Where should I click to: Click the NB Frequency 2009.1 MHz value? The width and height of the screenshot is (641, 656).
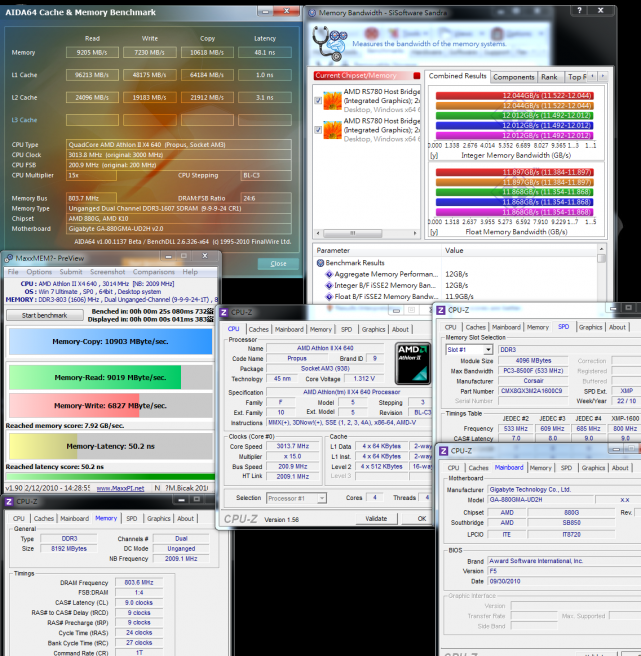[x=181, y=559]
